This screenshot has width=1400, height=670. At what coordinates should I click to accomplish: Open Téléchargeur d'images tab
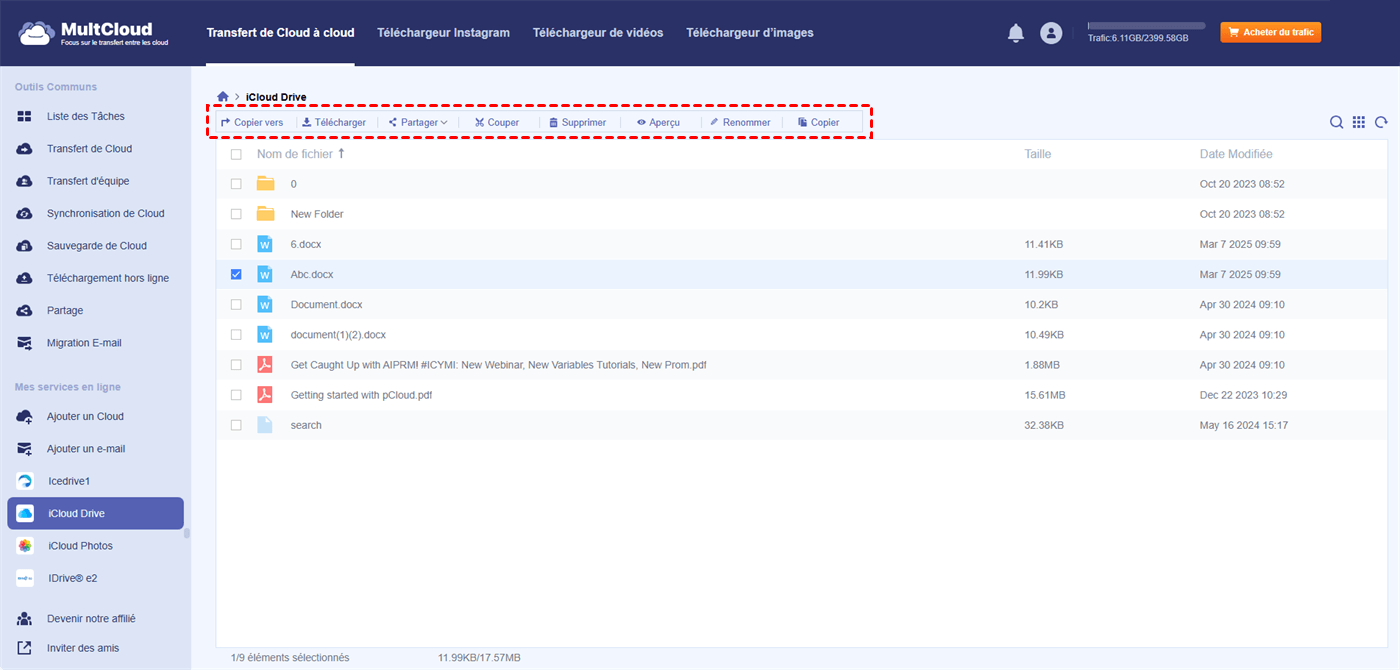click(x=750, y=33)
